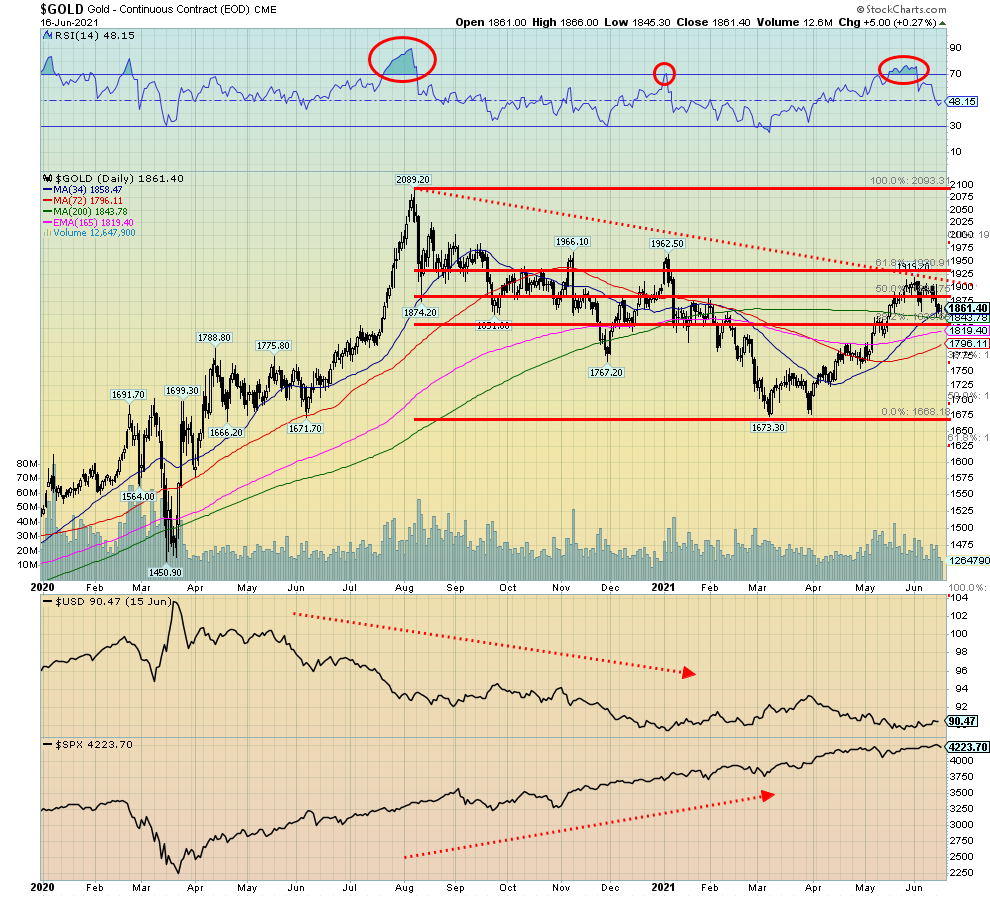The height and width of the screenshot is (897, 990).
Task: Click the 1450.90 low price label
Action: 163,572
